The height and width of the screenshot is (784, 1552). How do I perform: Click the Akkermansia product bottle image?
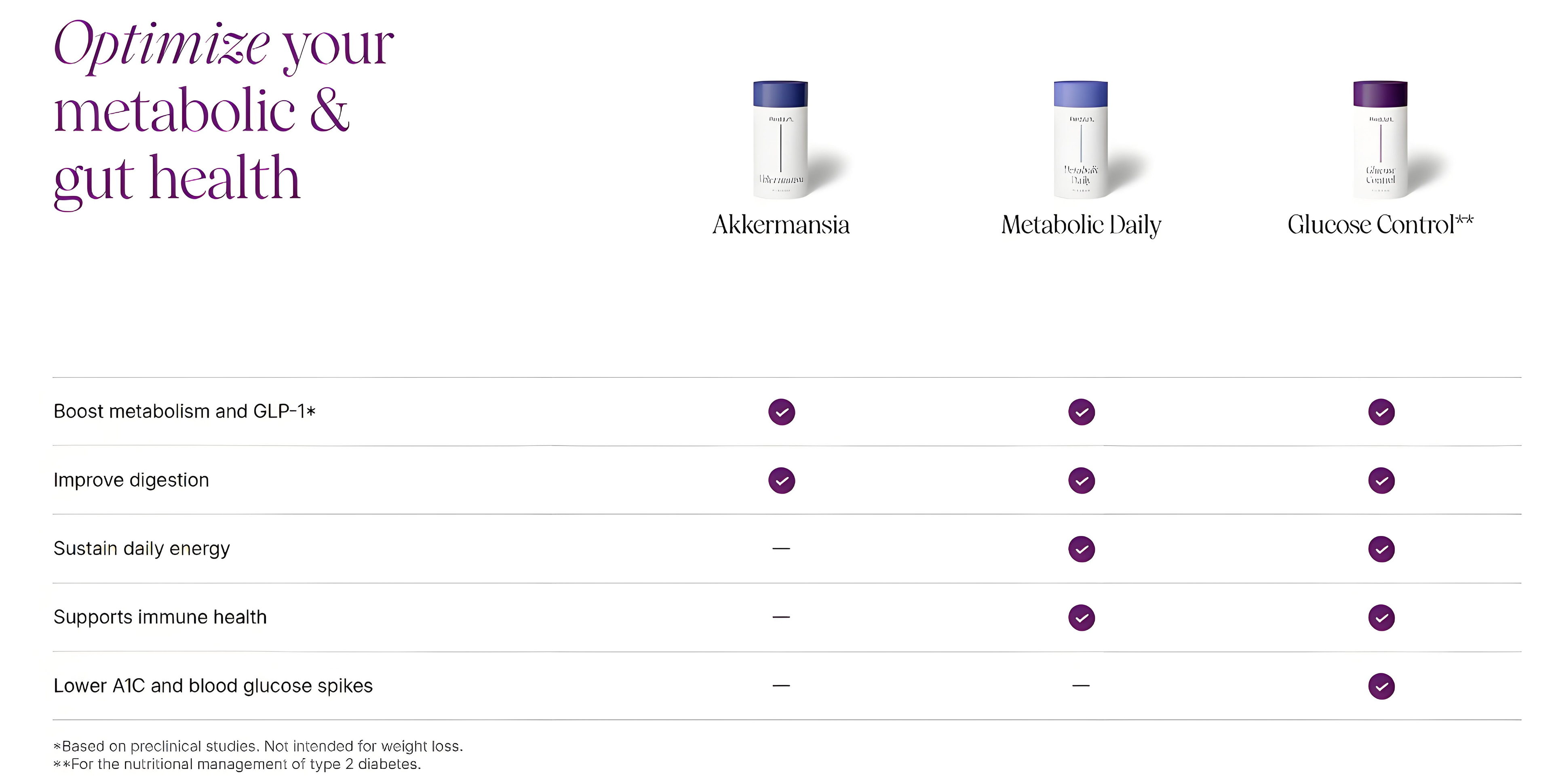[x=781, y=140]
